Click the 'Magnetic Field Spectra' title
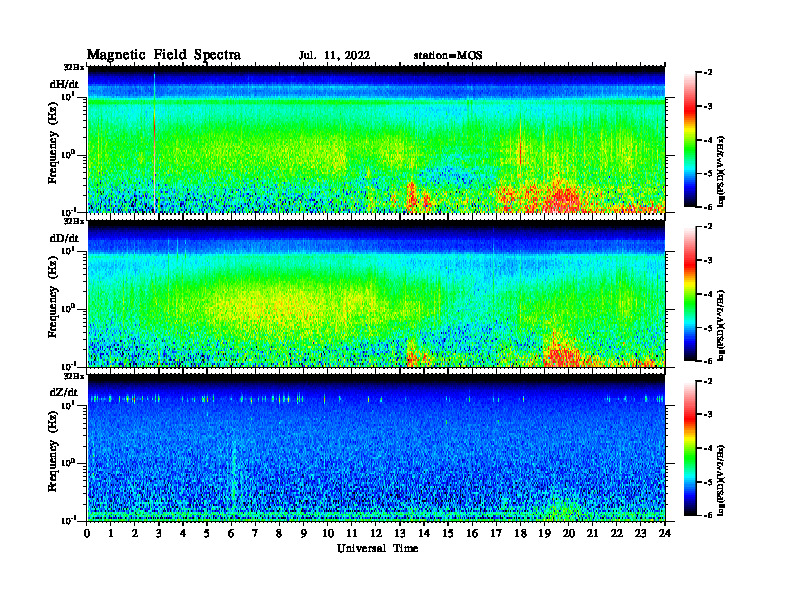792x612 pixels. pyautogui.click(x=164, y=55)
